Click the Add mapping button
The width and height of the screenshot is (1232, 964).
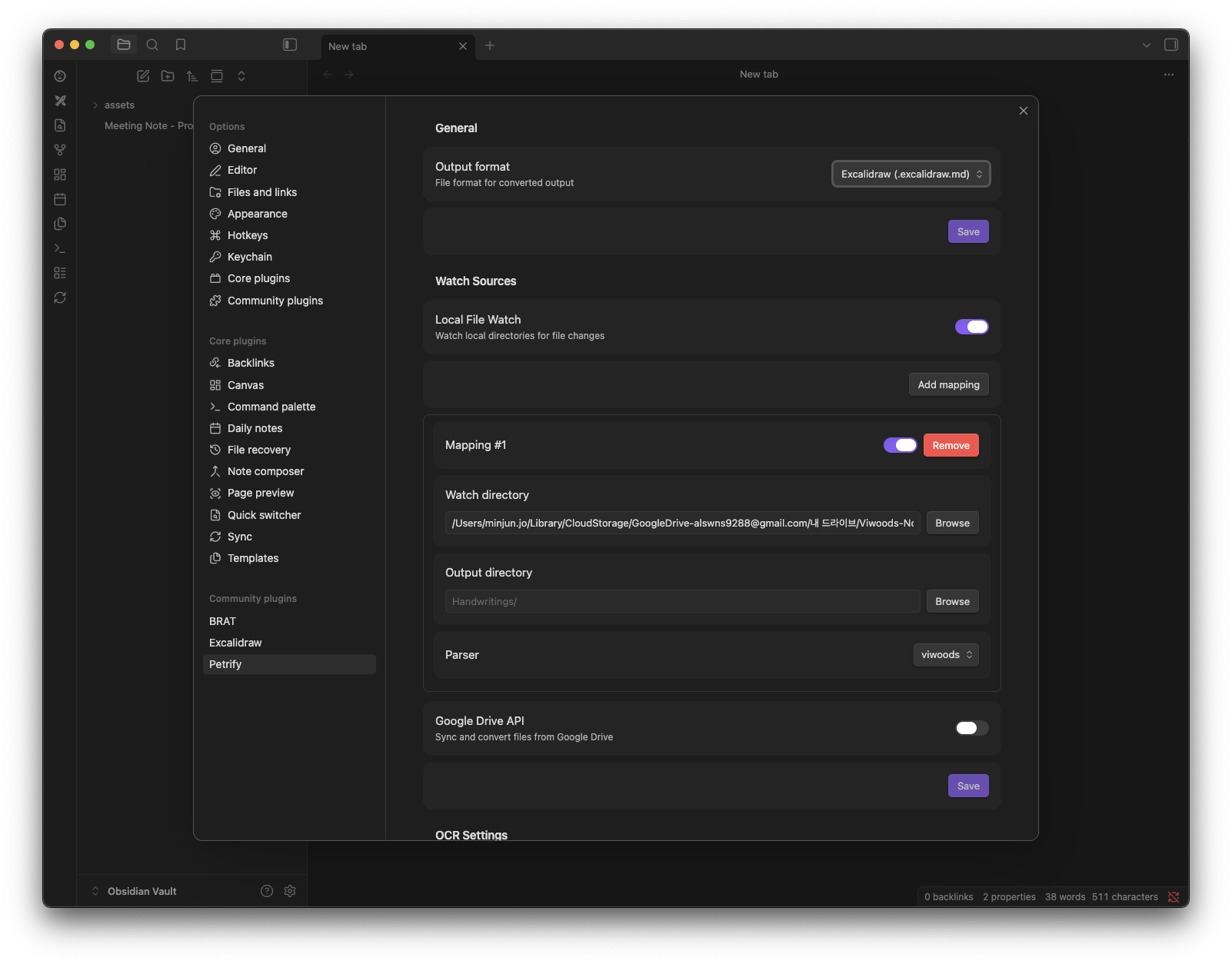pos(948,384)
